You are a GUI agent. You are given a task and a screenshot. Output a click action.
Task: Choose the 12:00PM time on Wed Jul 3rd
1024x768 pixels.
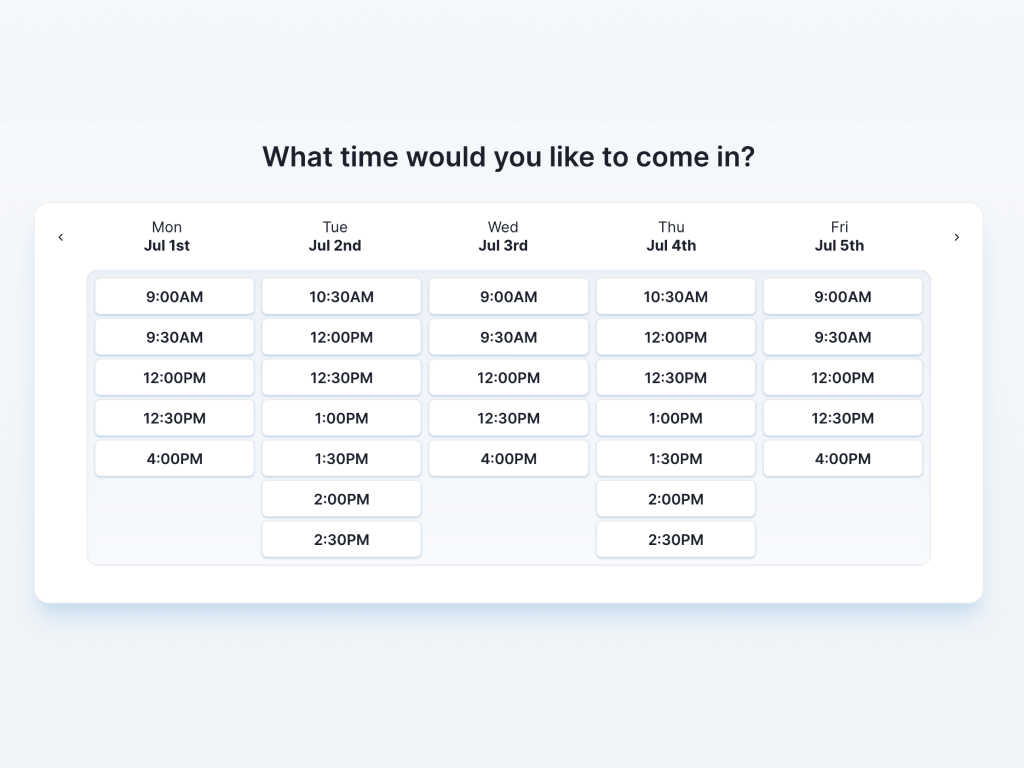(x=508, y=377)
